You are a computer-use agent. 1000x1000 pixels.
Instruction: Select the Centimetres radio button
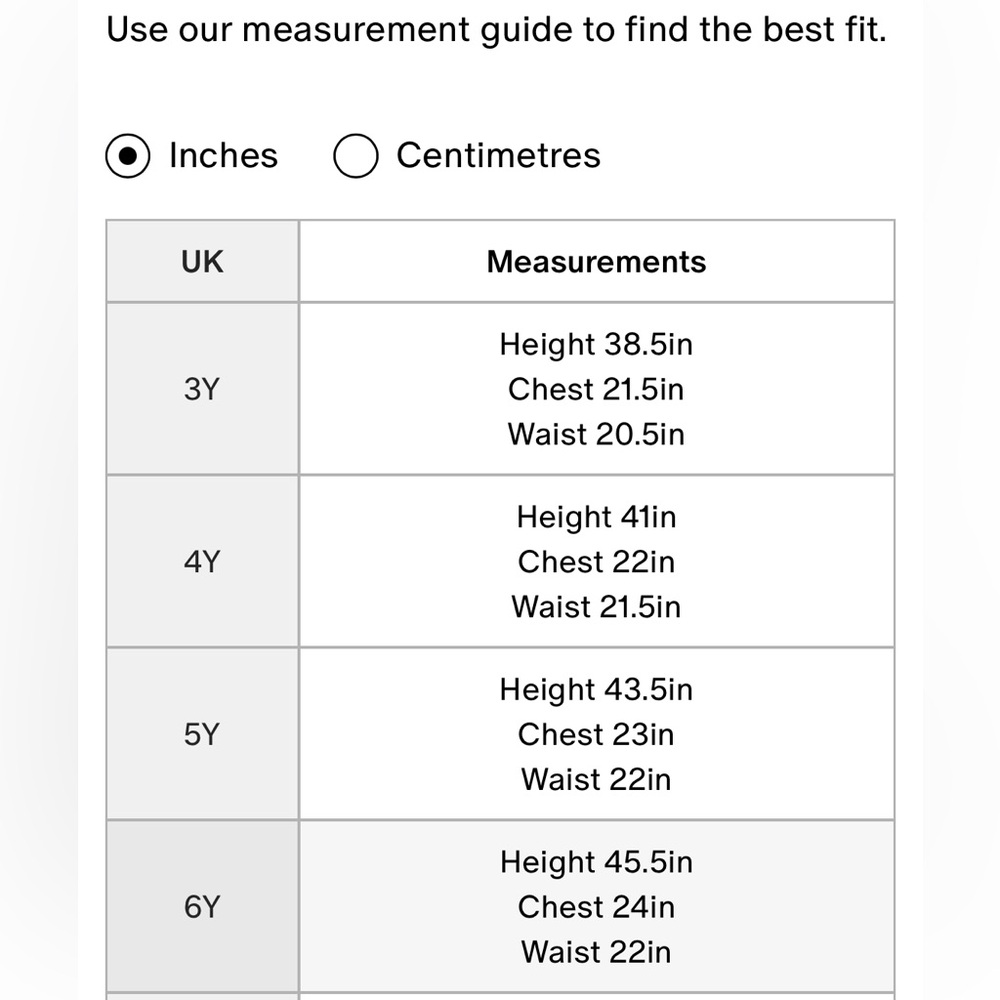(355, 156)
